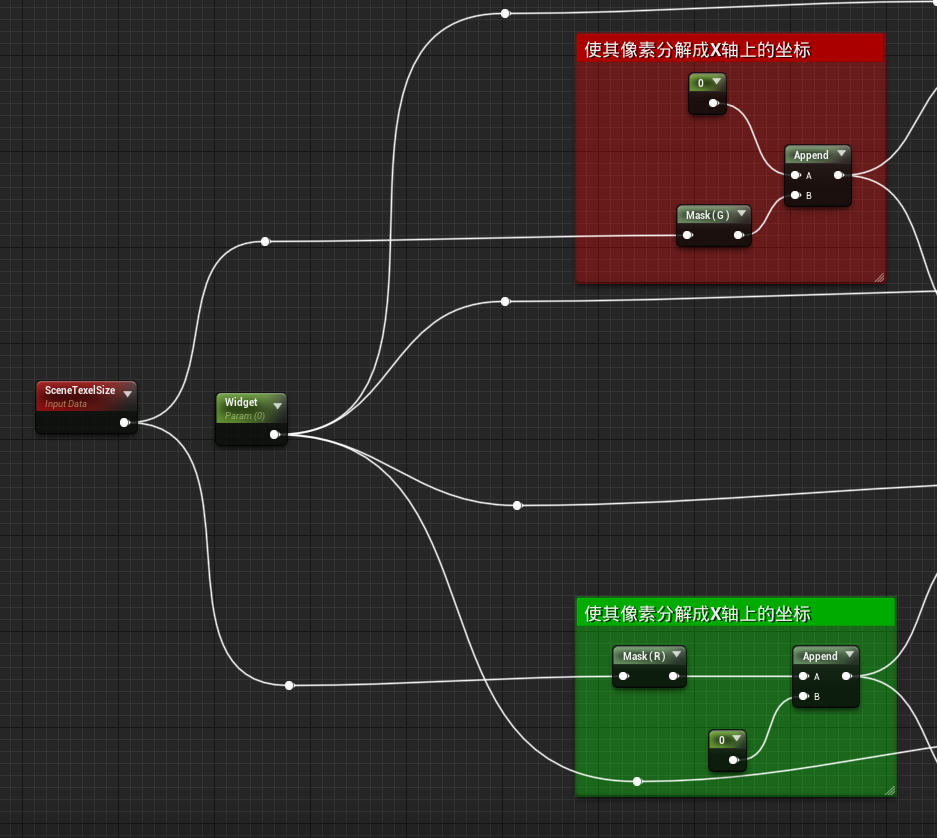Image resolution: width=937 pixels, height=838 pixels.
Task: Open the dropdown arrow on Mask(R) node
Action: click(x=677, y=655)
